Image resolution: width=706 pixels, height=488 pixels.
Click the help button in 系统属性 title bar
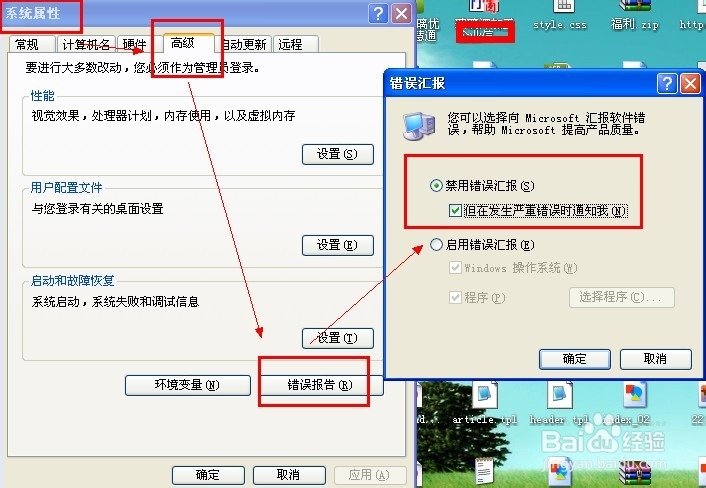[x=378, y=14]
